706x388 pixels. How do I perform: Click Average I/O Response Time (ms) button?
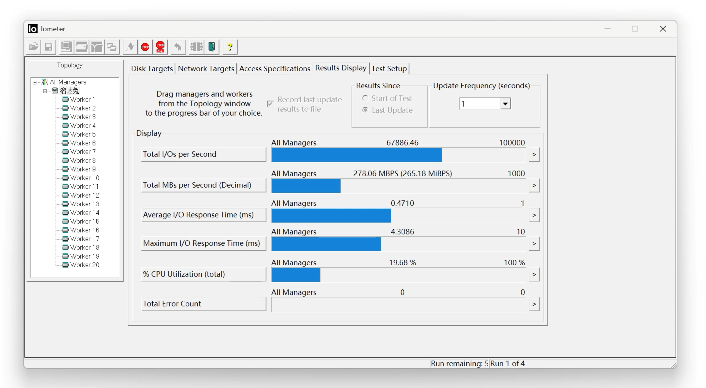click(x=204, y=215)
